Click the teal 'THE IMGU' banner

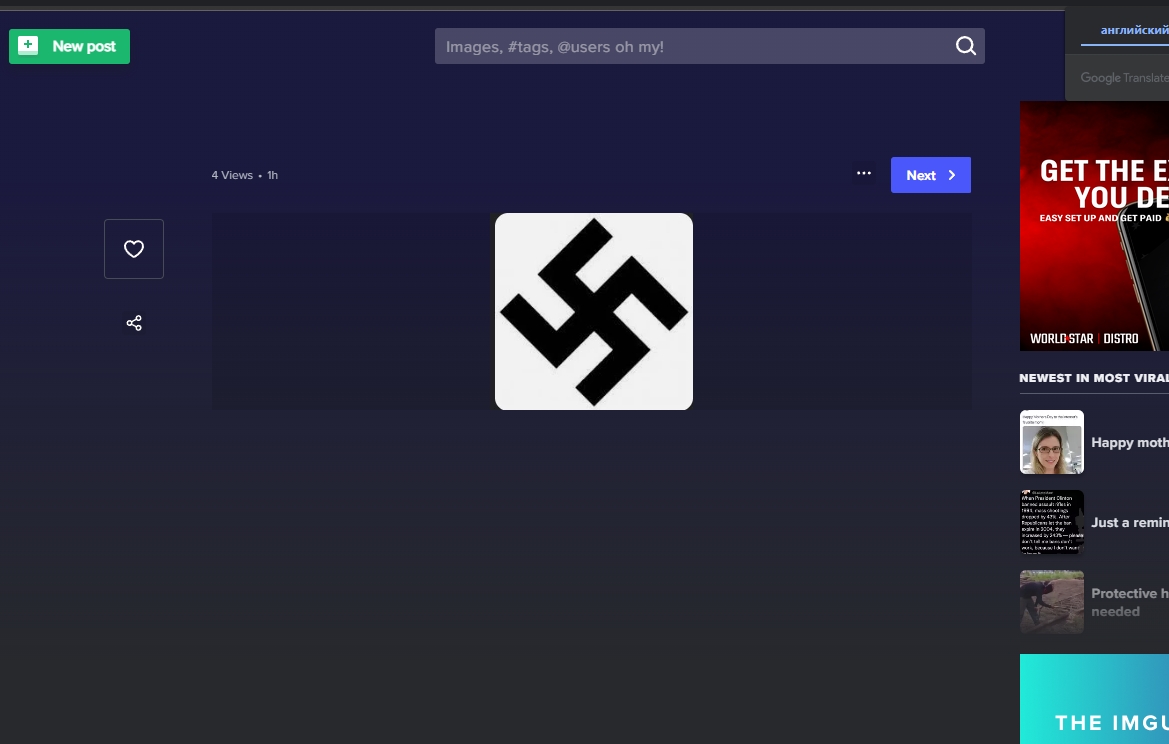coord(1094,700)
